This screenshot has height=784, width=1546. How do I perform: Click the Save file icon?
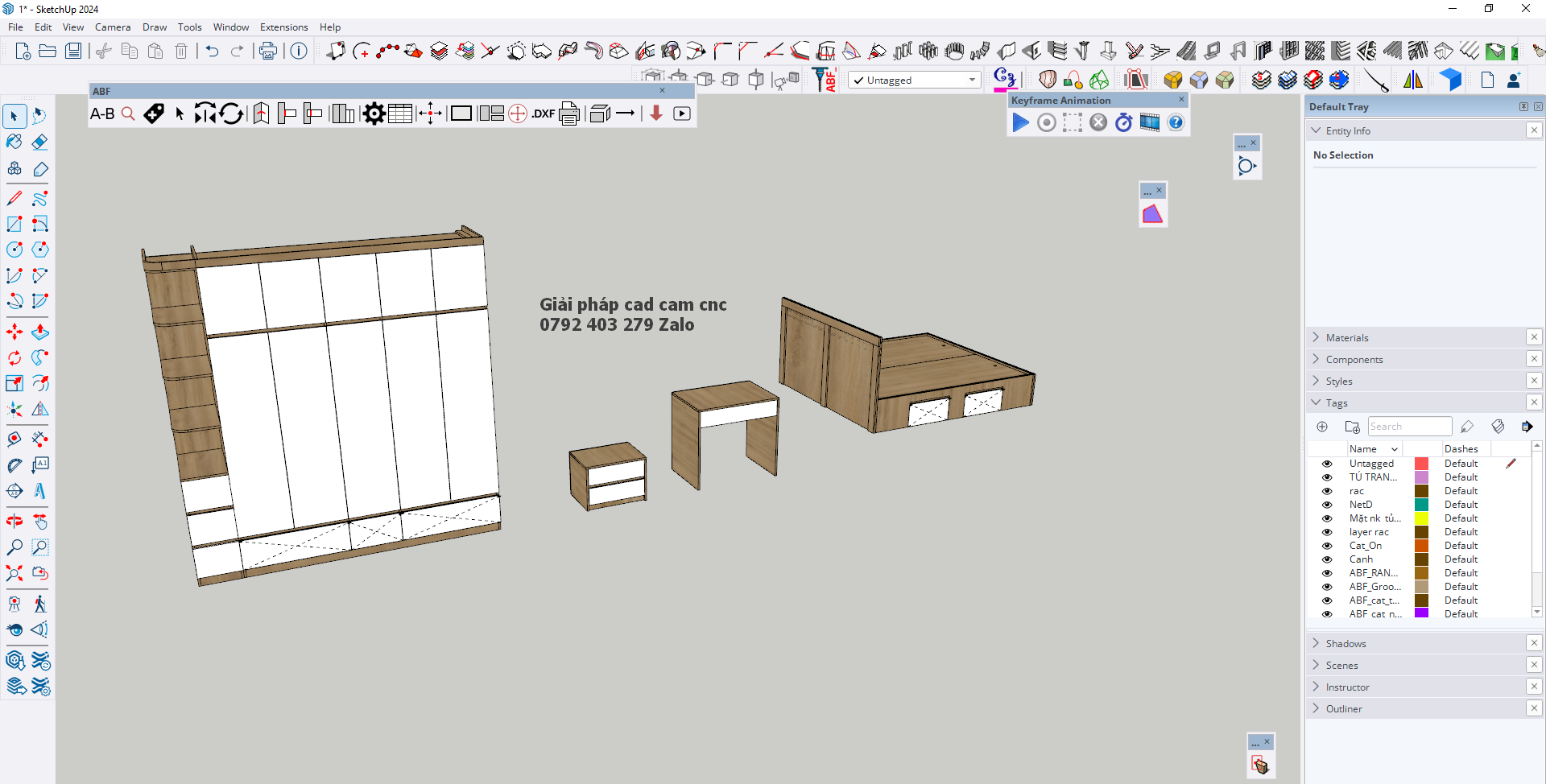(x=73, y=52)
